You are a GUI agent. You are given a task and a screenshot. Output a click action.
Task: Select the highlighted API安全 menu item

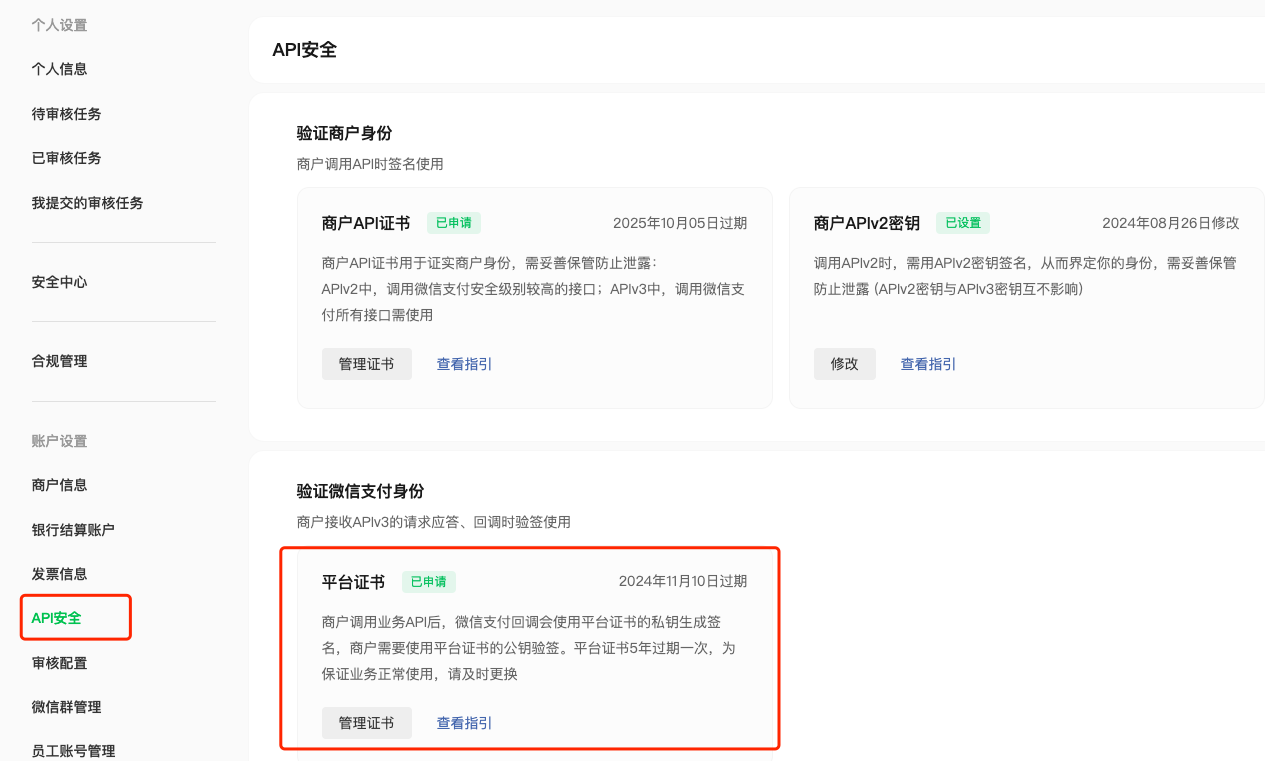pos(56,618)
